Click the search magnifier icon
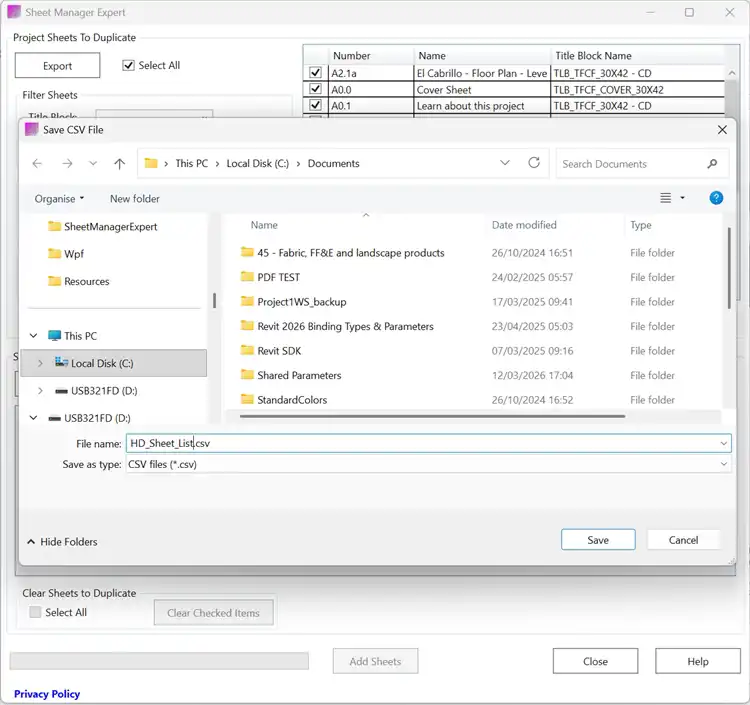The width and height of the screenshot is (750, 705). [x=712, y=164]
